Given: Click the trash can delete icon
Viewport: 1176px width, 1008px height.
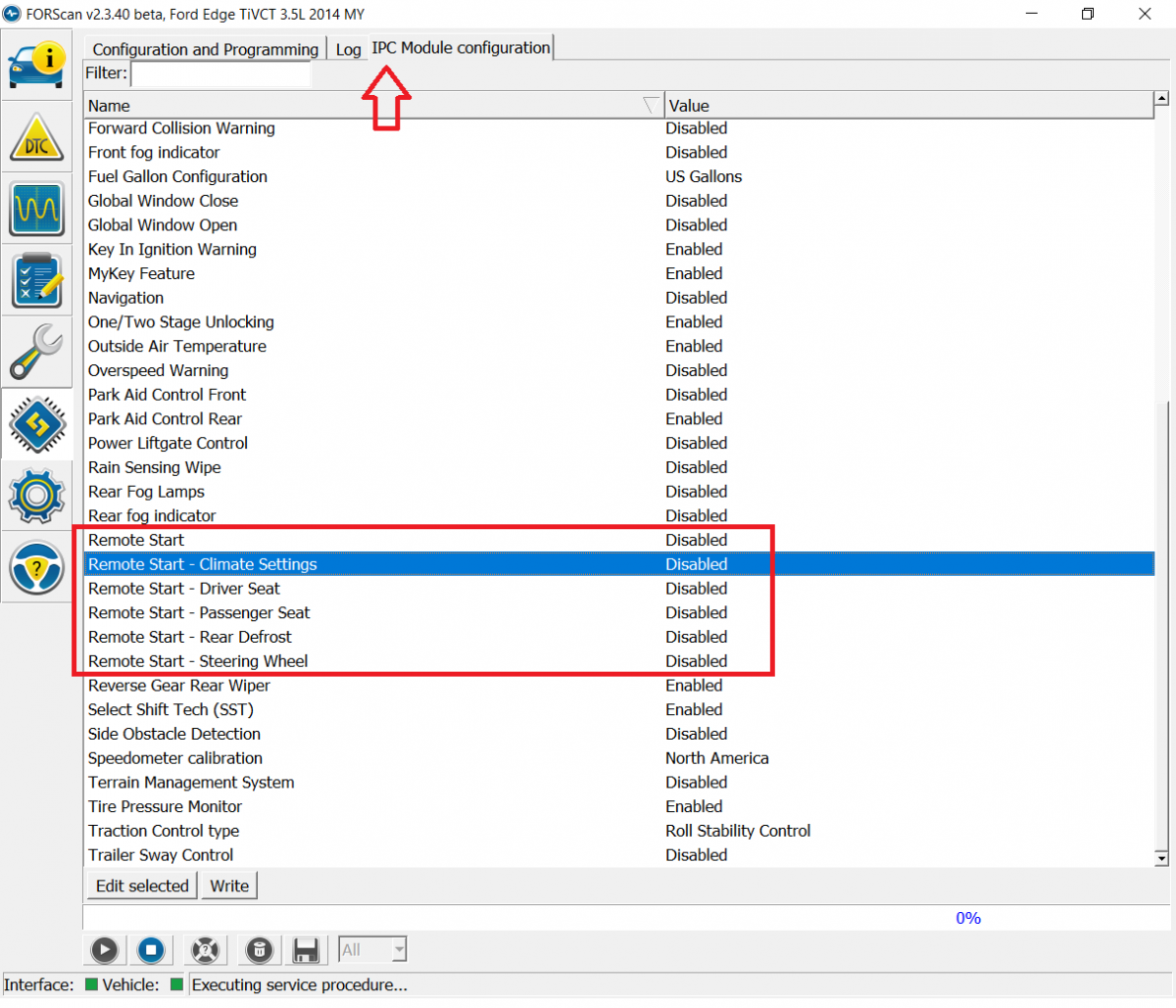Looking at the screenshot, I should [x=259, y=949].
